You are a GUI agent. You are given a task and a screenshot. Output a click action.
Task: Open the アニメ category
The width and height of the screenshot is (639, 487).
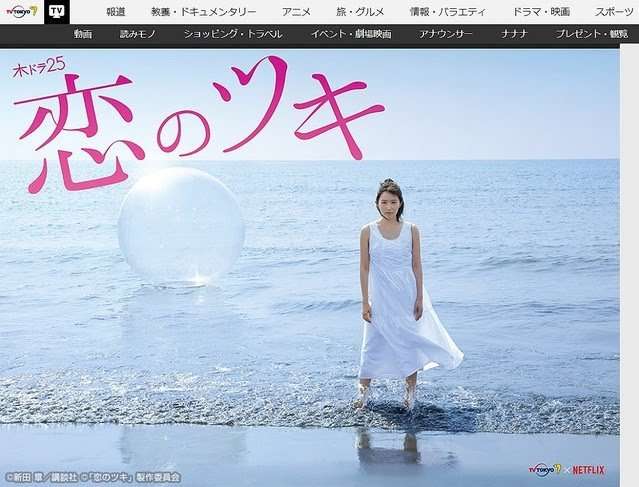tap(296, 12)
